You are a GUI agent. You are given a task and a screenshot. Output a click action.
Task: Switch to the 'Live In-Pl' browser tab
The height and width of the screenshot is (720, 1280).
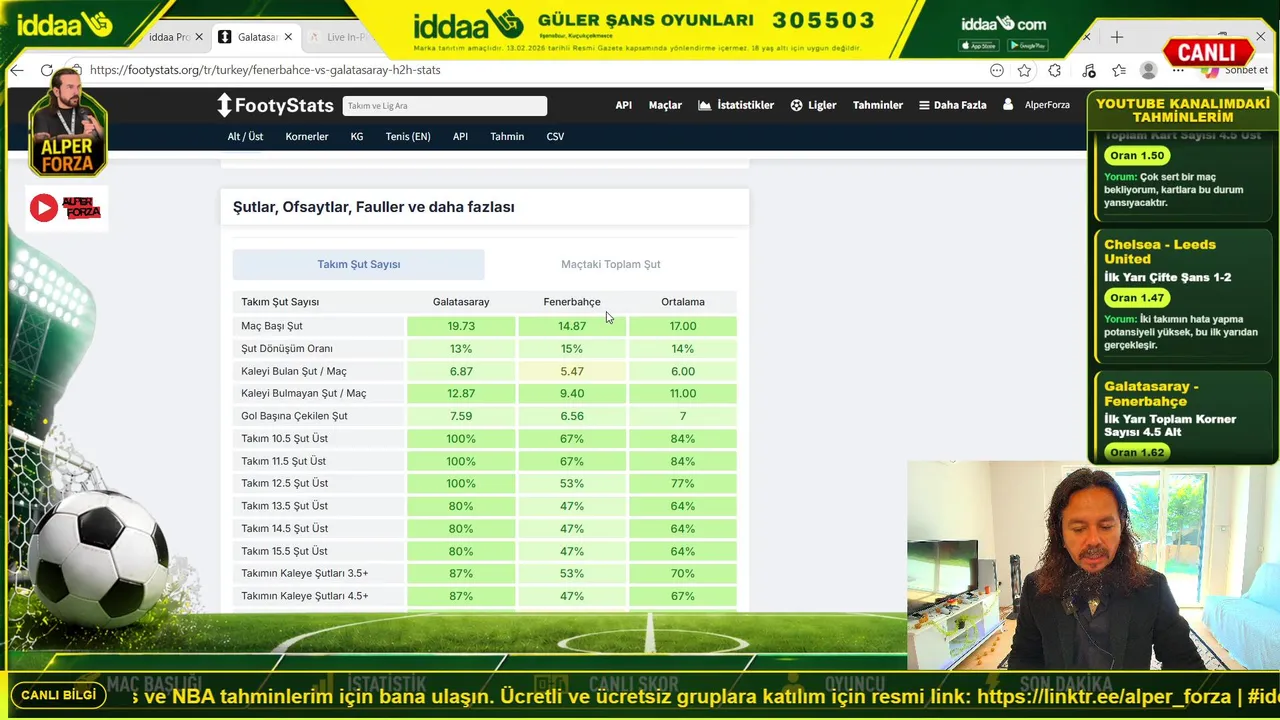pyautogui.click(x=339, y=37)
